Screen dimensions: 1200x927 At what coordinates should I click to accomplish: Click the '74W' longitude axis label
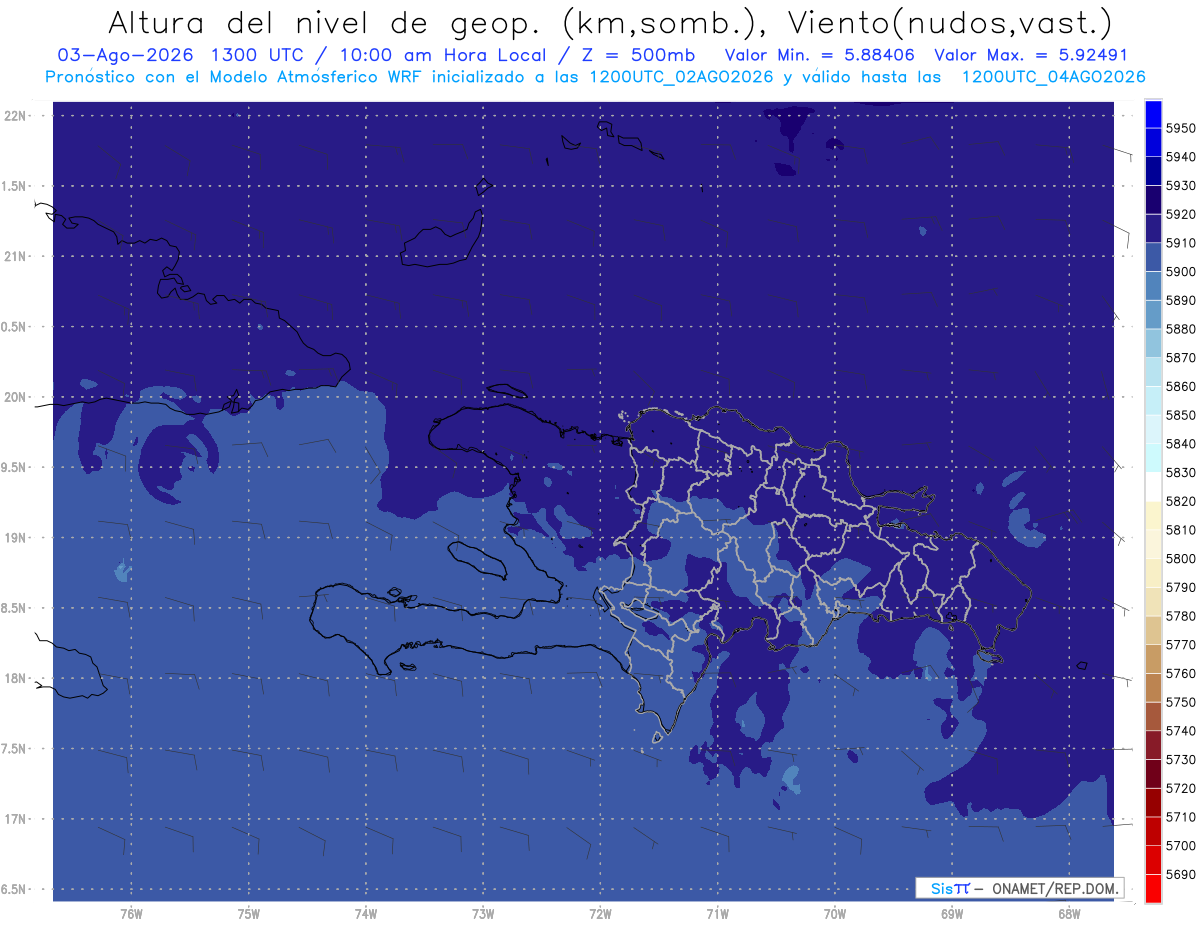366,914
